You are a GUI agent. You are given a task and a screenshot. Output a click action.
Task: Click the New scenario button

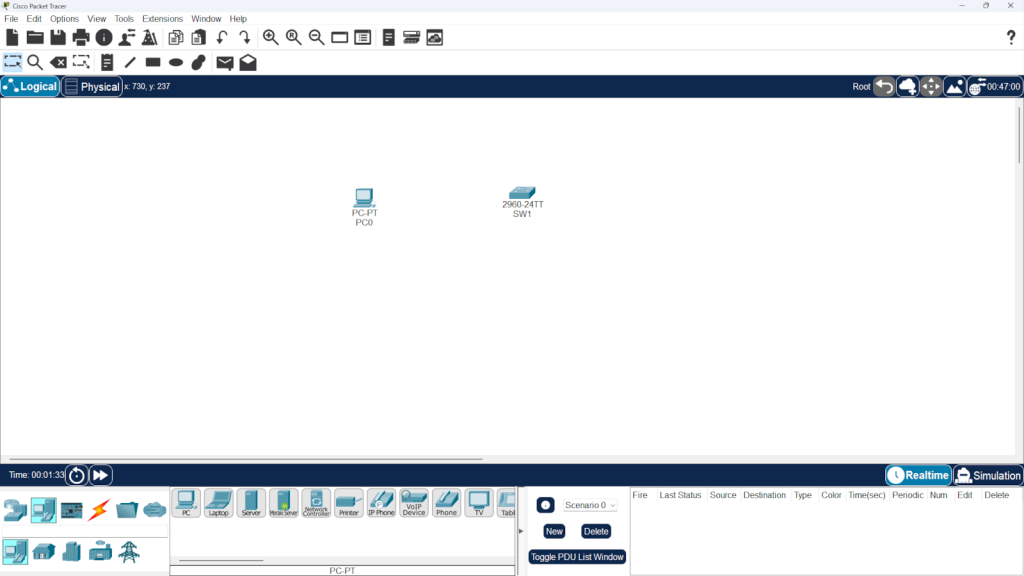[x=554, y=531]
